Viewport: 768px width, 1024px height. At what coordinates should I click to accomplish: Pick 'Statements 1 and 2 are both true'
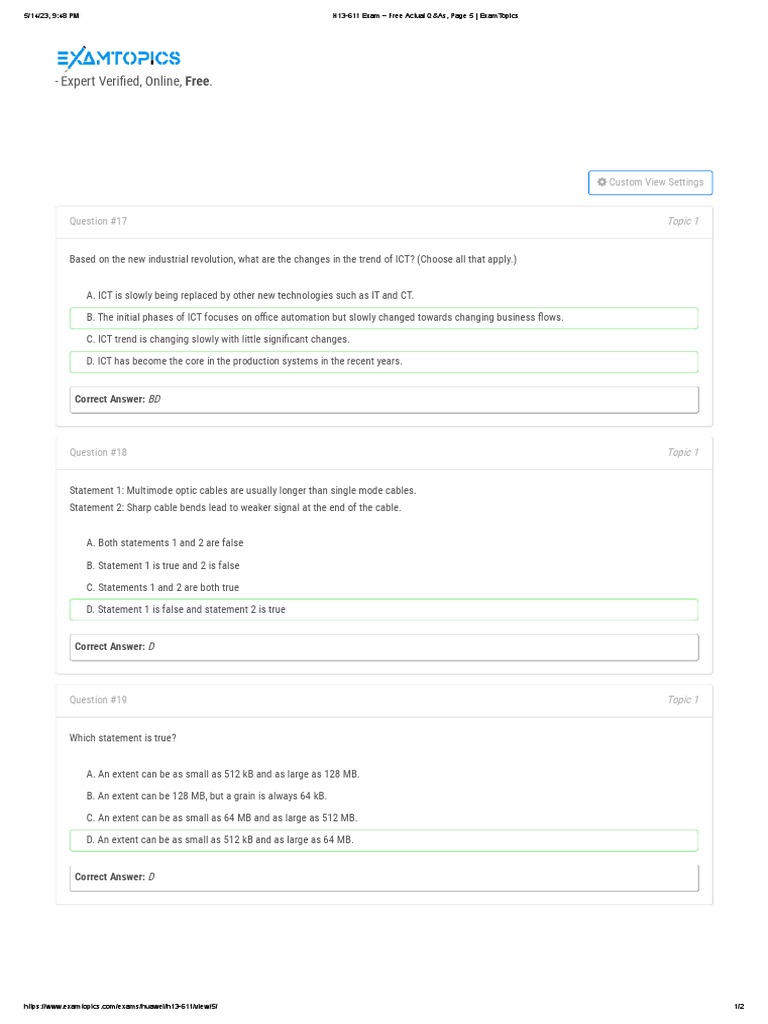pos(163,588)
